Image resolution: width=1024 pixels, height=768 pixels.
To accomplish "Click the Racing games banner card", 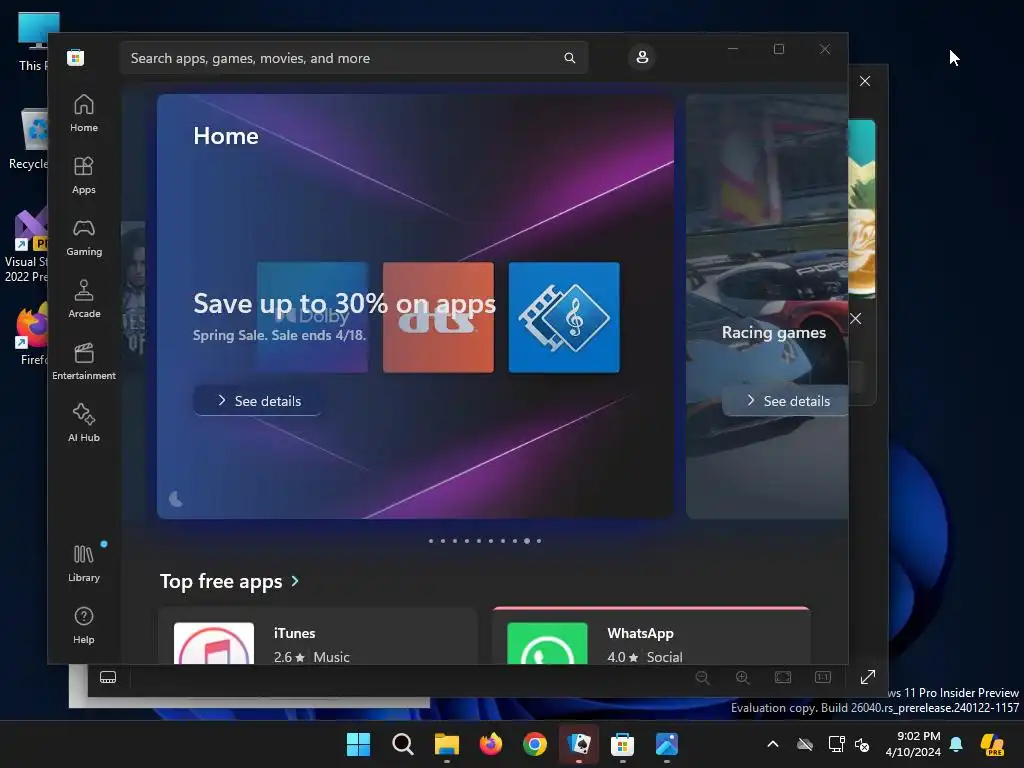I will [x=767, y=306].
